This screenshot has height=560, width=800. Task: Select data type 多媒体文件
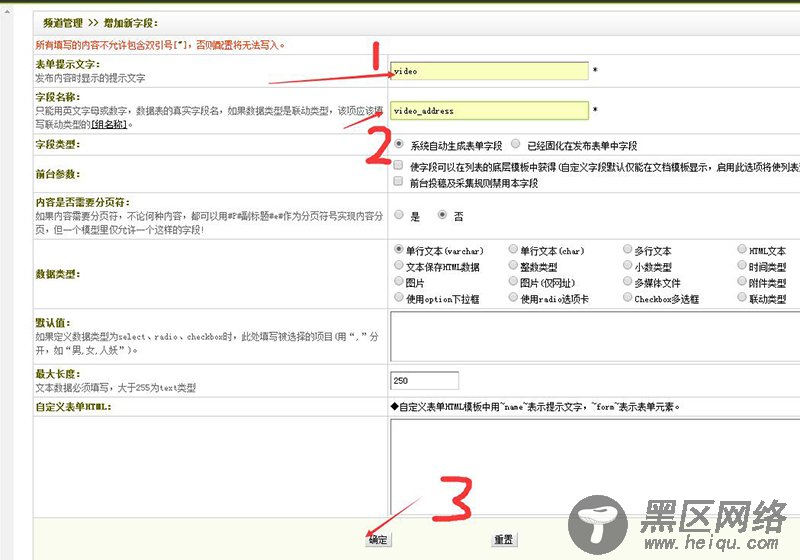[x=628, y=281]
